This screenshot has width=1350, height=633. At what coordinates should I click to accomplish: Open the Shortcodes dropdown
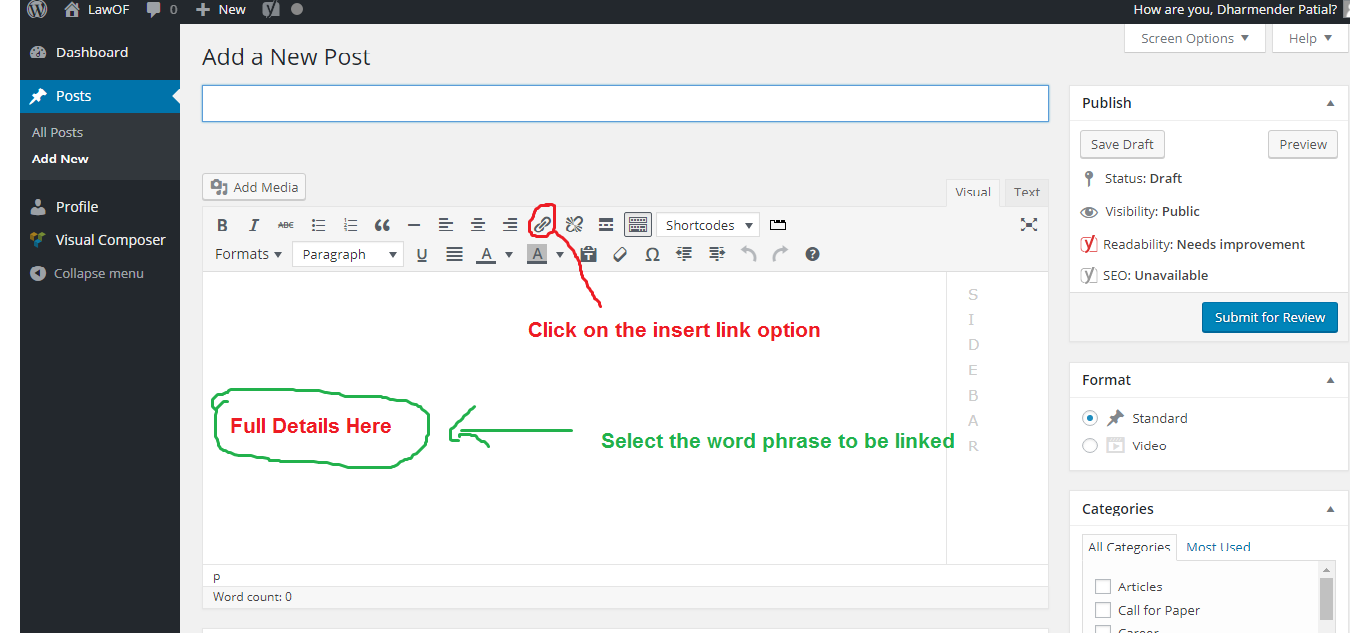tap(708, 225)
